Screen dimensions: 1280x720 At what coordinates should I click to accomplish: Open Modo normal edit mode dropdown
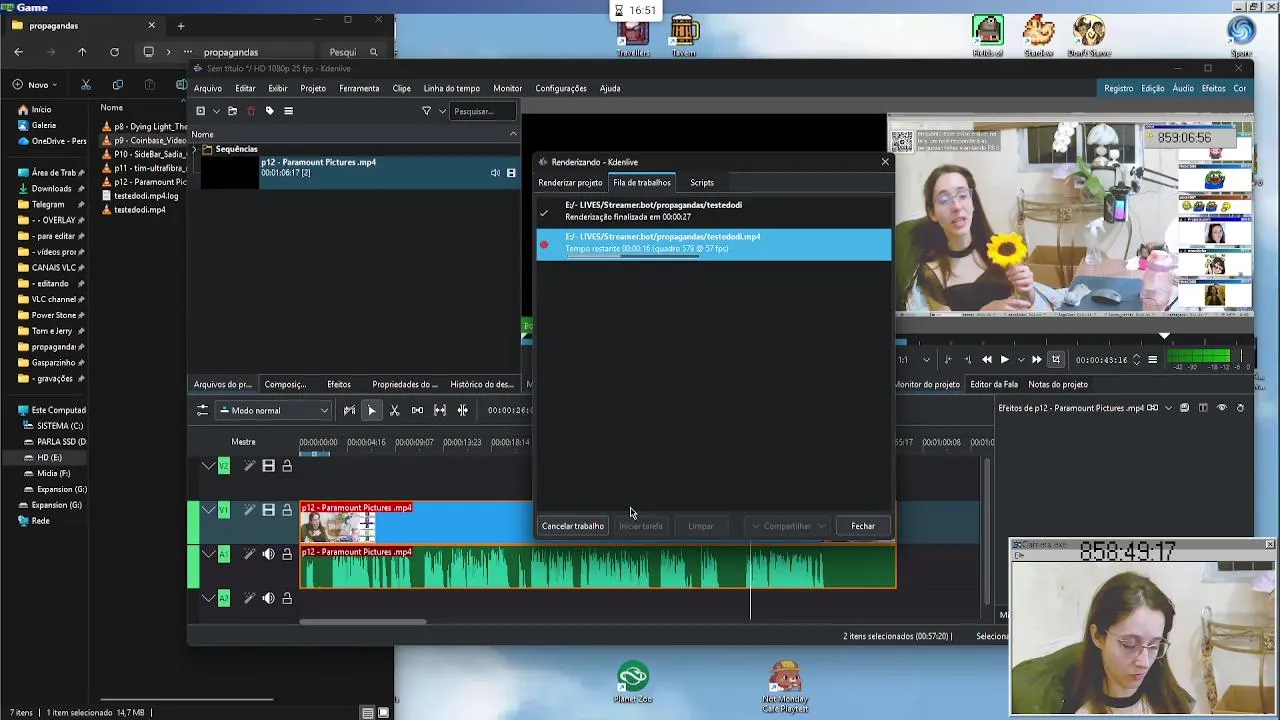pos(274,410)
